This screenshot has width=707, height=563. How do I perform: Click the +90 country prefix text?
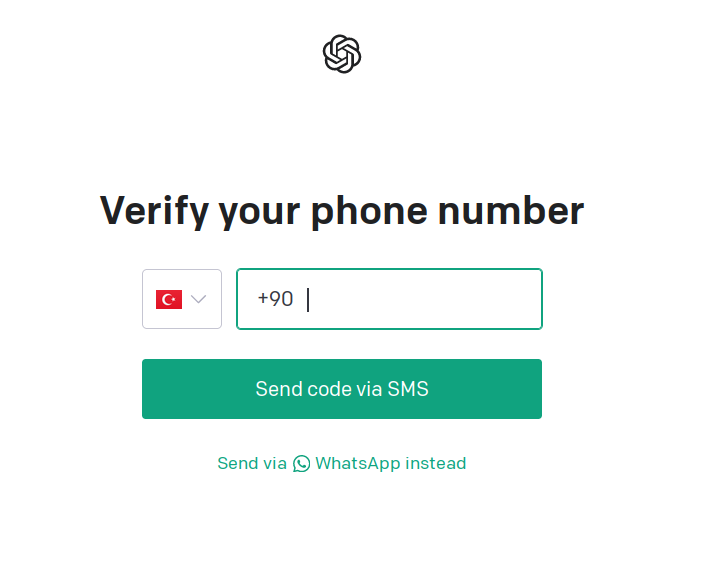coord(275,299)
